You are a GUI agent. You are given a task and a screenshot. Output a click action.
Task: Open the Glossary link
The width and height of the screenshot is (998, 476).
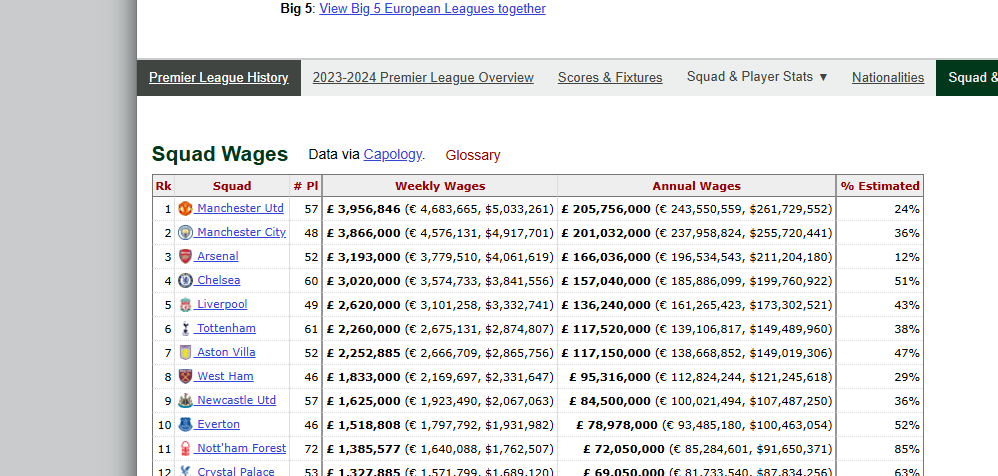pos(473,155)
